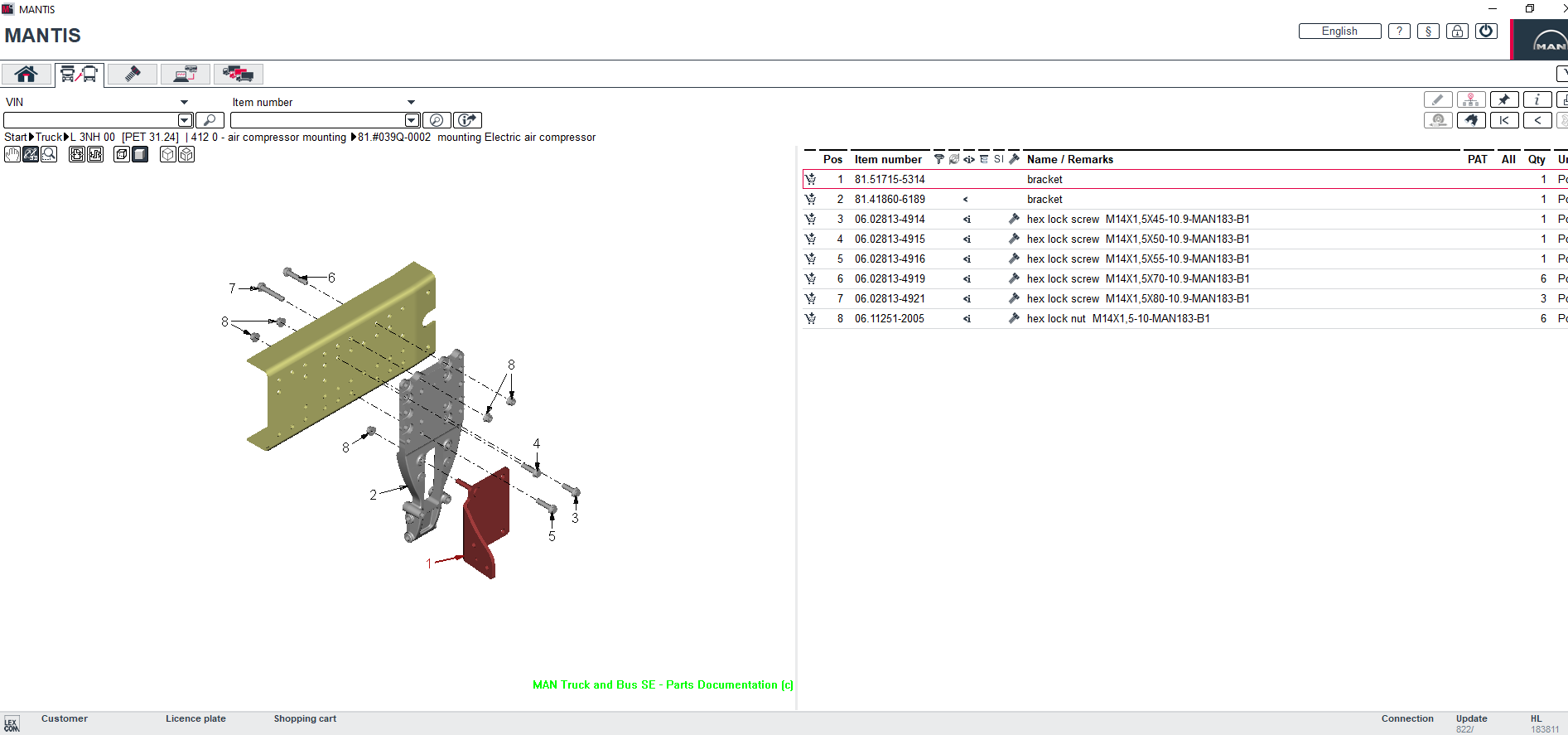This screenshot has width=1568, height=735.
Task: Add item 06.02813-4914 to shopping cart
Action: point(810,219)
